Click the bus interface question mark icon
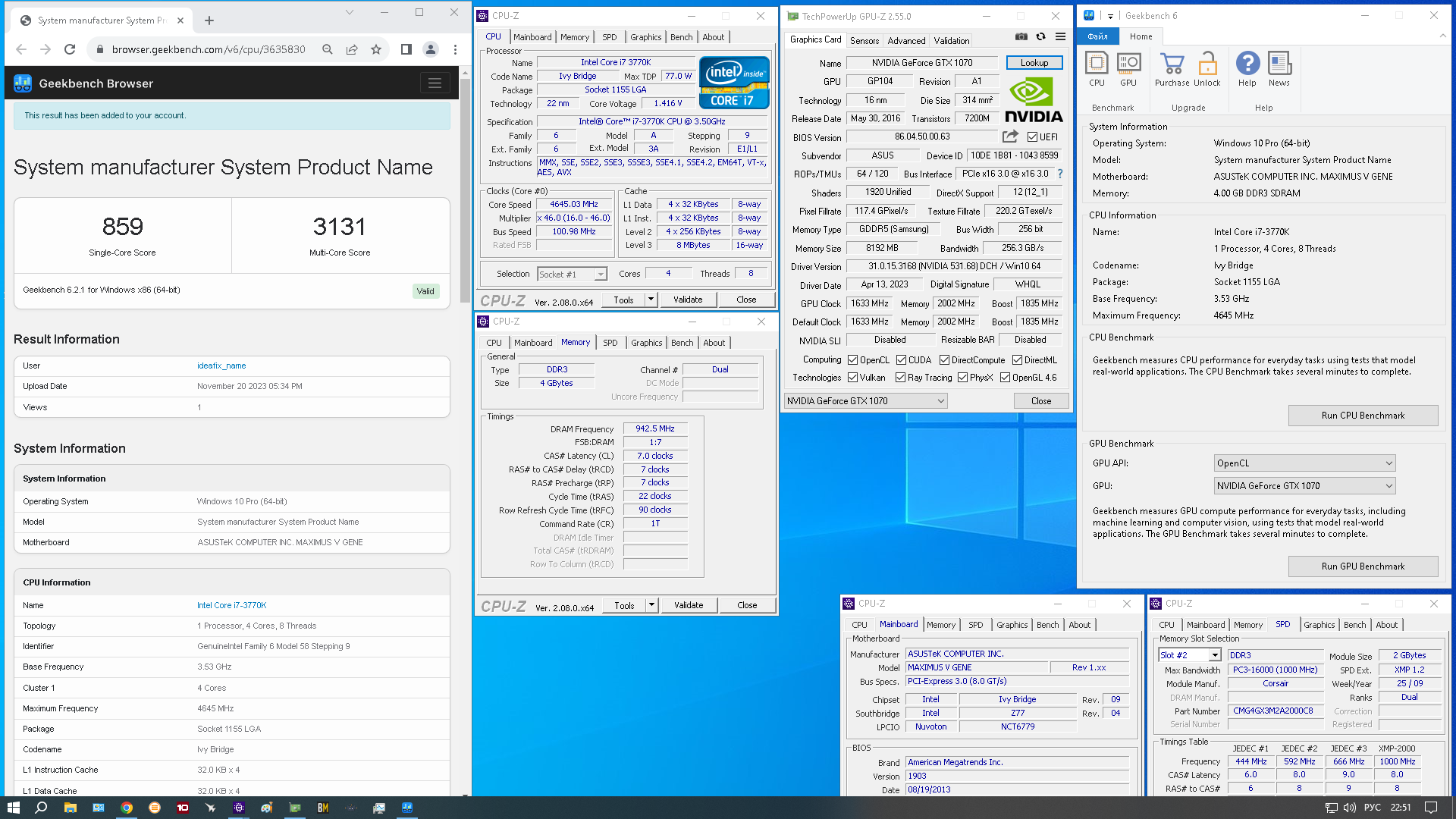Viewport: 1456px width, 819px height. coord(1060,174)
